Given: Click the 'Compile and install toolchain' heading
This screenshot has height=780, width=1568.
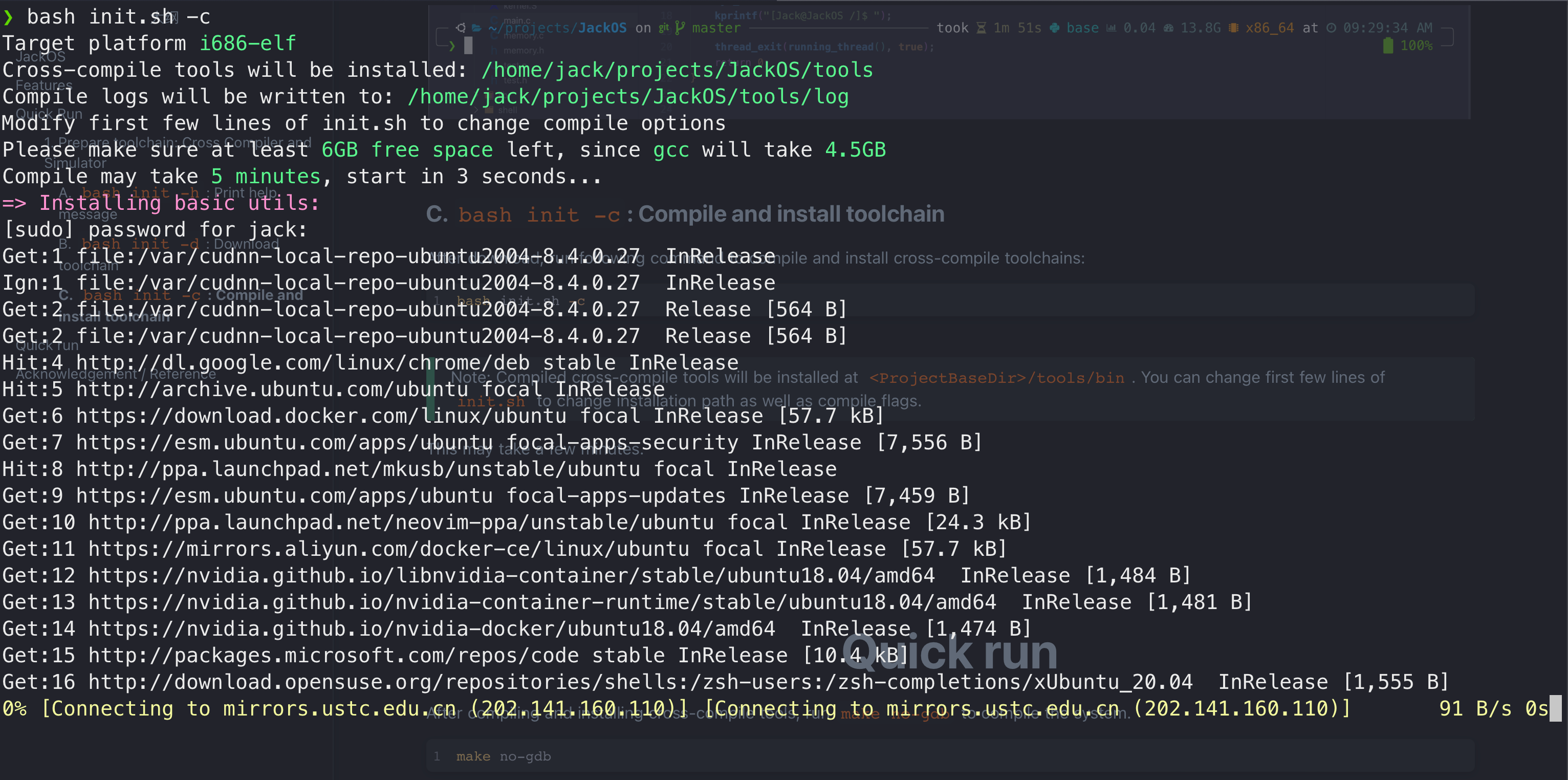Looking at the screenshot, I should pos(791,214).
